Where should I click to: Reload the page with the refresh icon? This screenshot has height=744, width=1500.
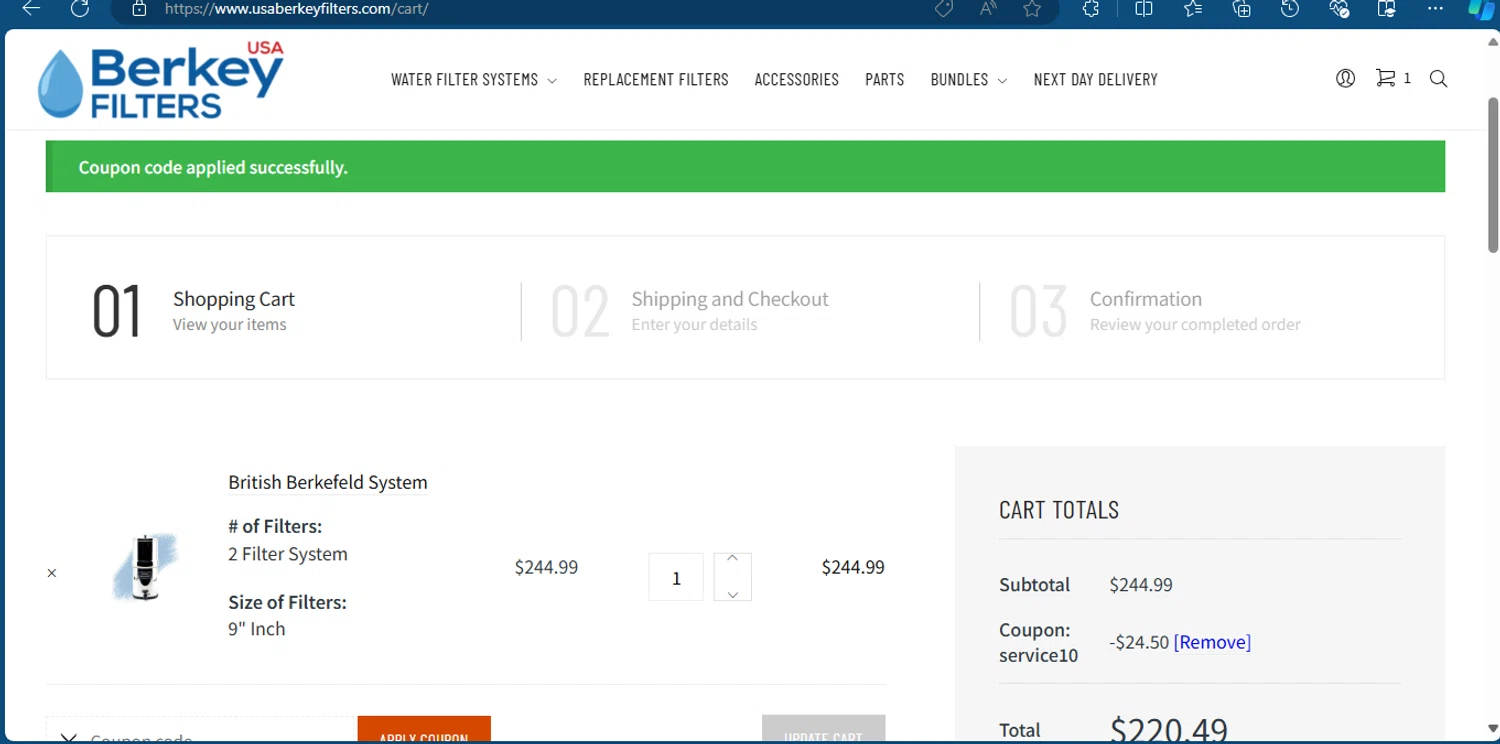coord(80,8)
